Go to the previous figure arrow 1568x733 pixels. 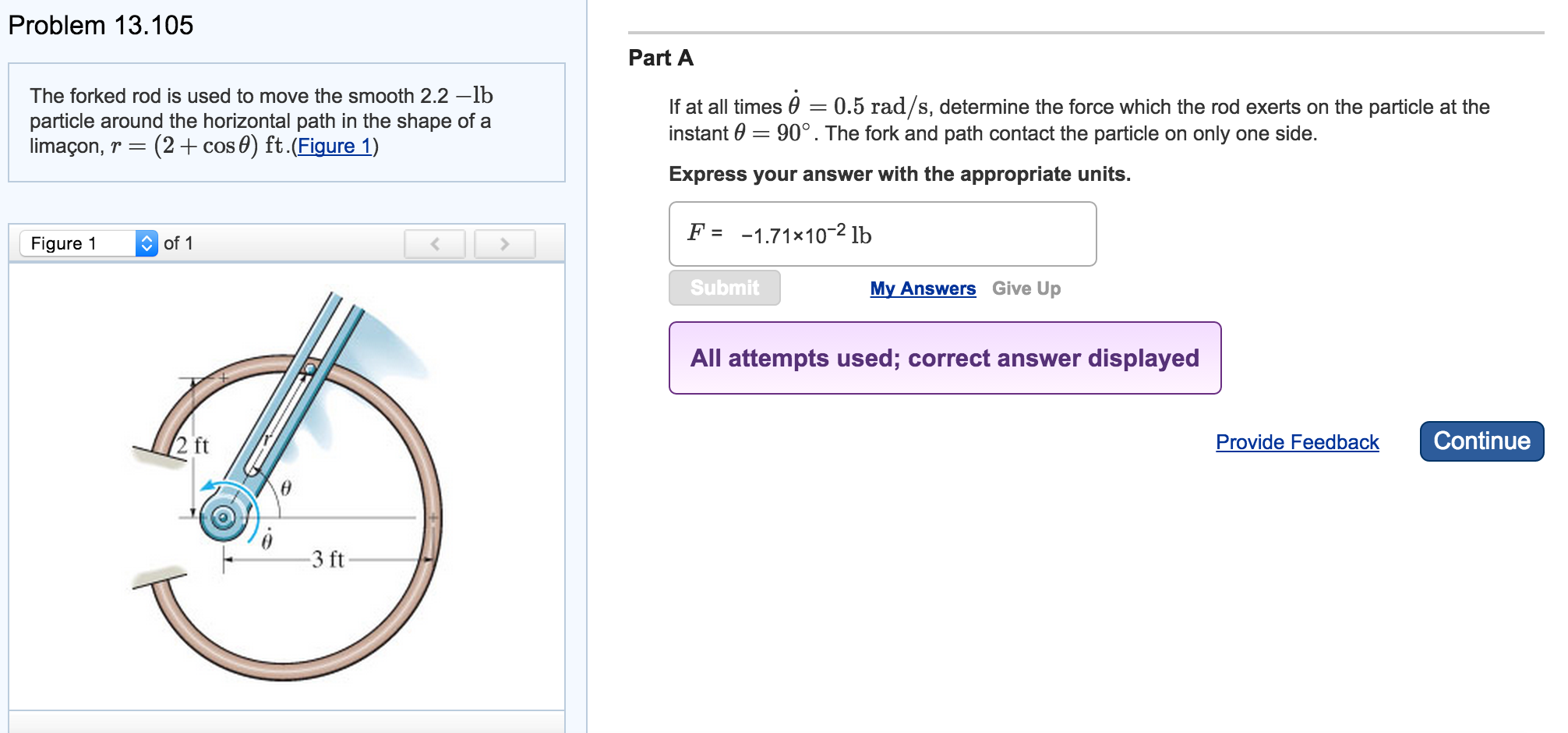434,244
